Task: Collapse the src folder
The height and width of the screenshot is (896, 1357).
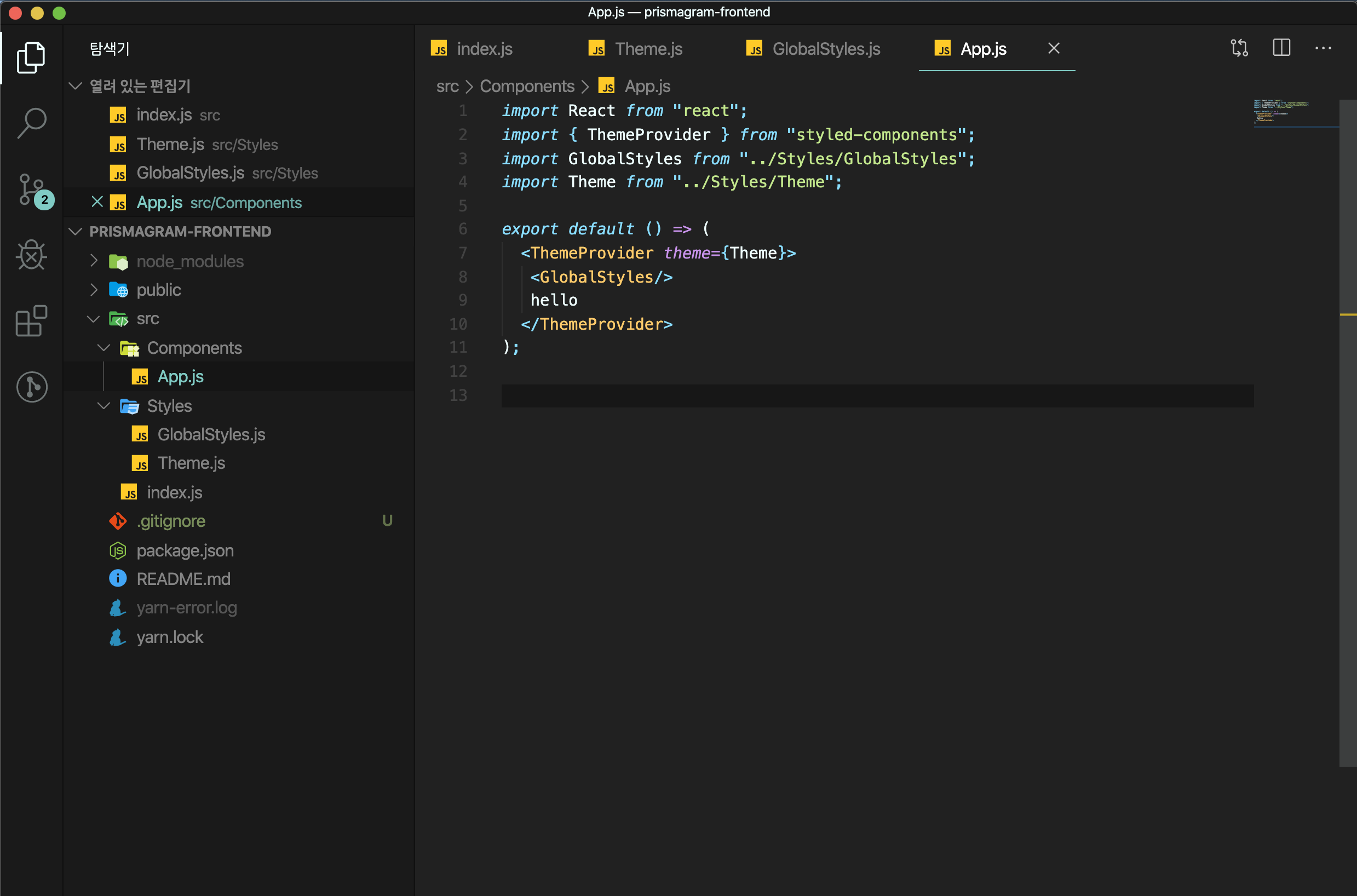Action: pyautogui.click(x=94, y=319)
